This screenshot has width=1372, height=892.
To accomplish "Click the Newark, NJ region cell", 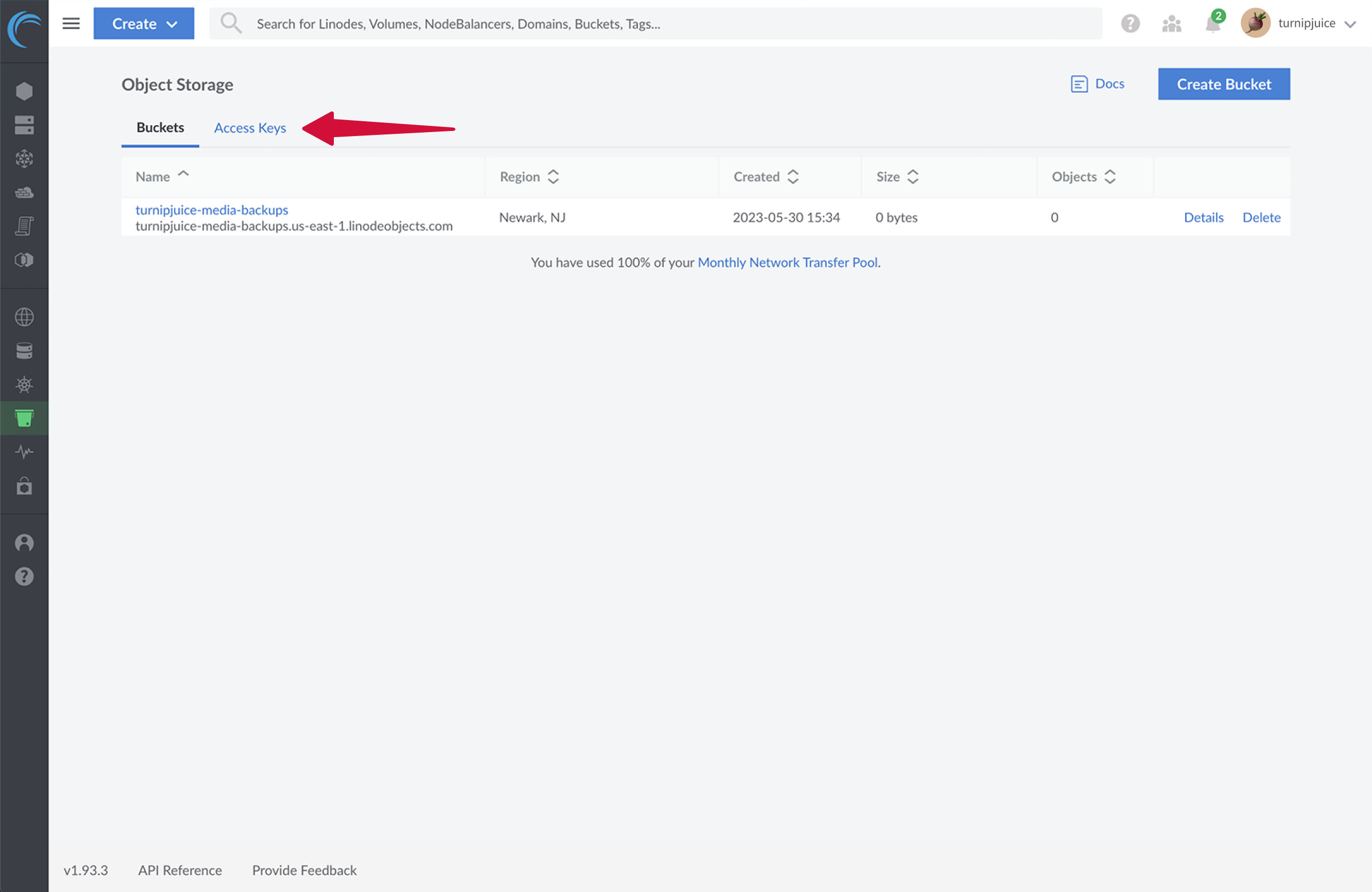I will pyautogui.click(x=532, y=217).
